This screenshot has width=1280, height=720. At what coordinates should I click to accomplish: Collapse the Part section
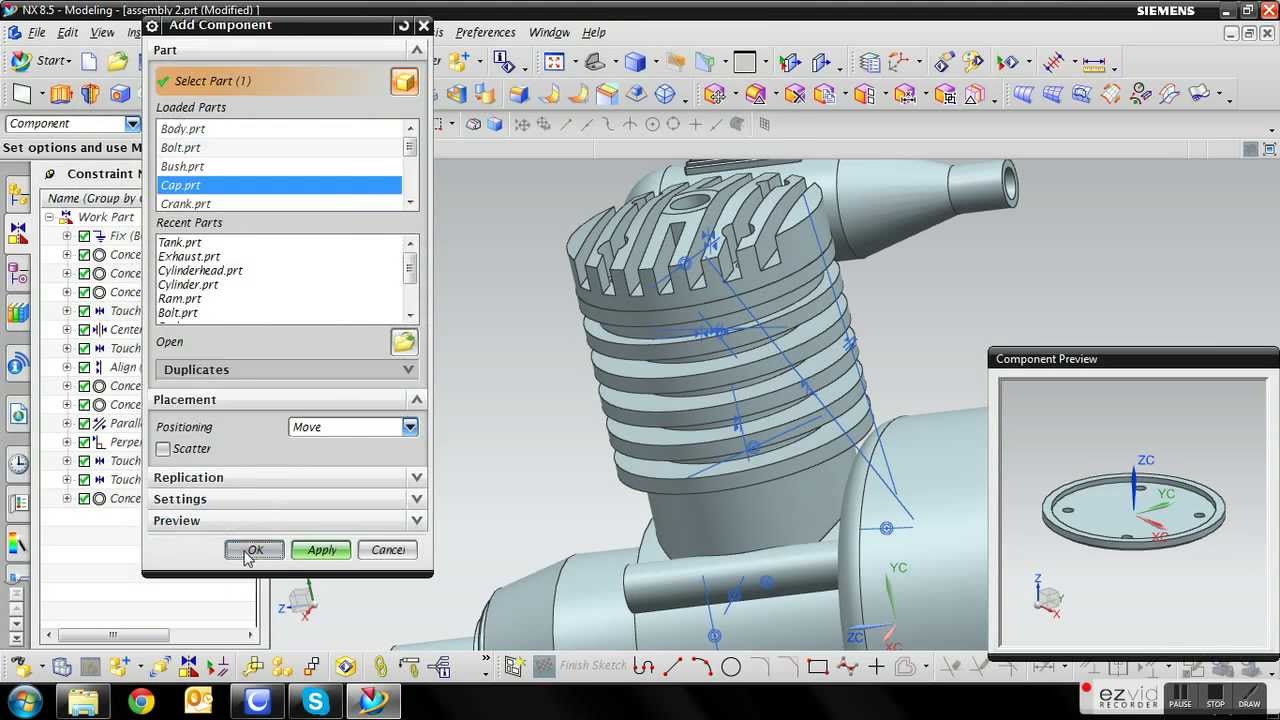417,50
